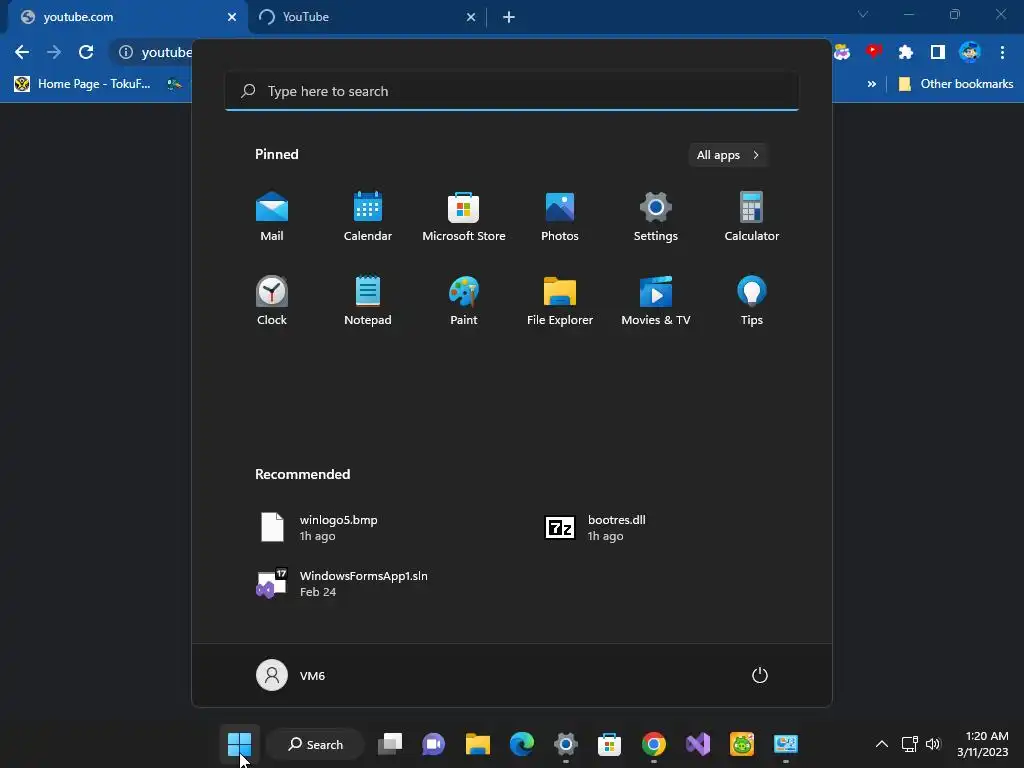This screenshot has height=768, width=1024.
Task: Open a new Chrome tab
Action: point(509,17)
